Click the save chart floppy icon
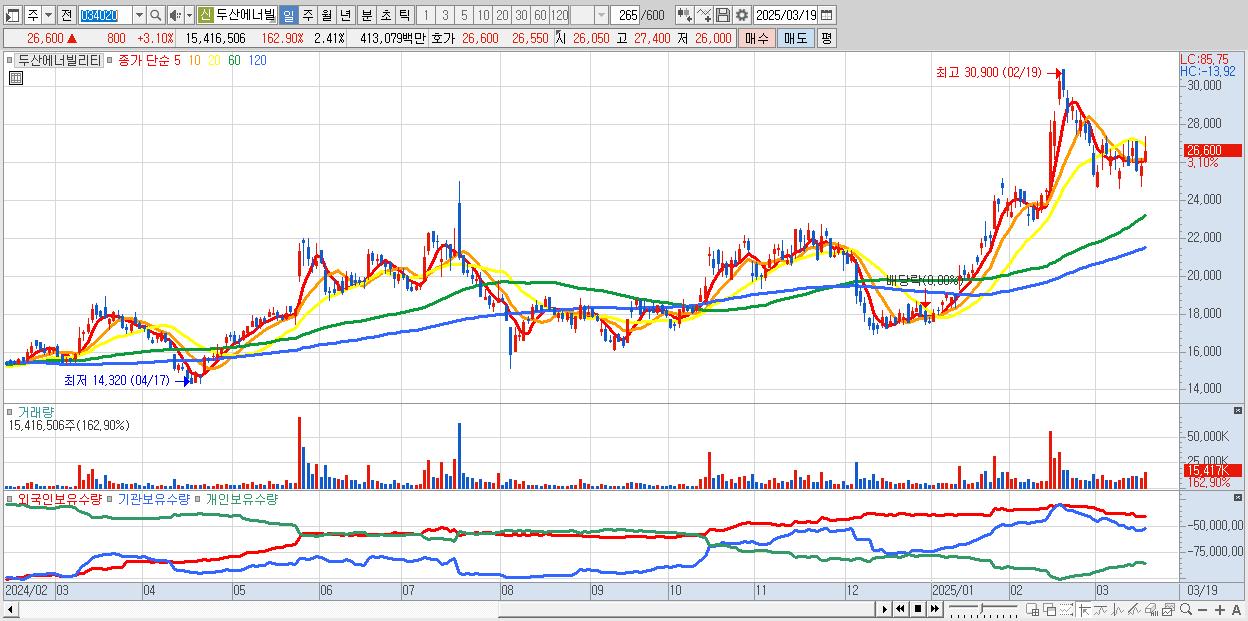This screenshot has height=621, width=1248. click(x=723, y=15)
